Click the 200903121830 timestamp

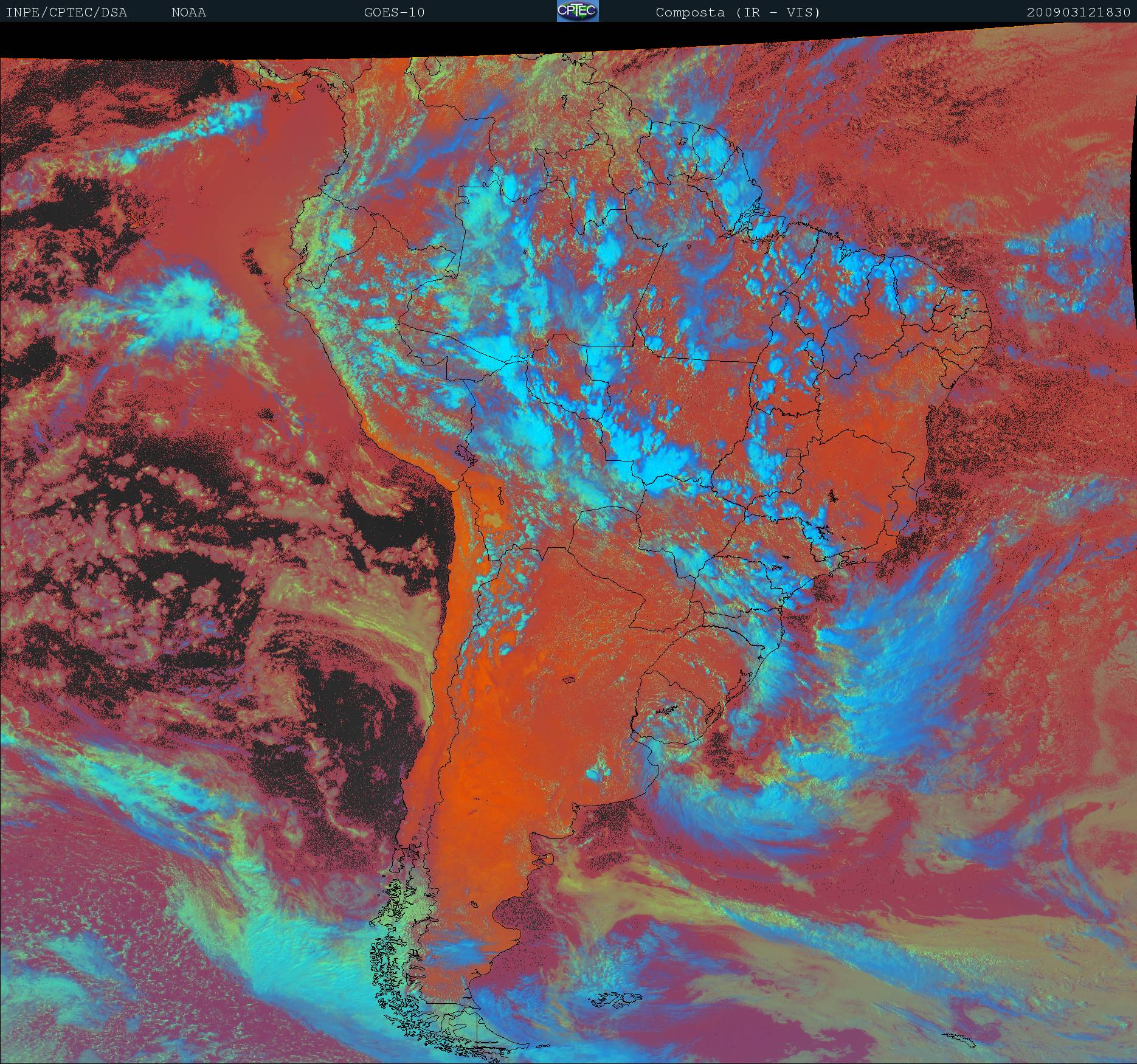[1079, 13]
